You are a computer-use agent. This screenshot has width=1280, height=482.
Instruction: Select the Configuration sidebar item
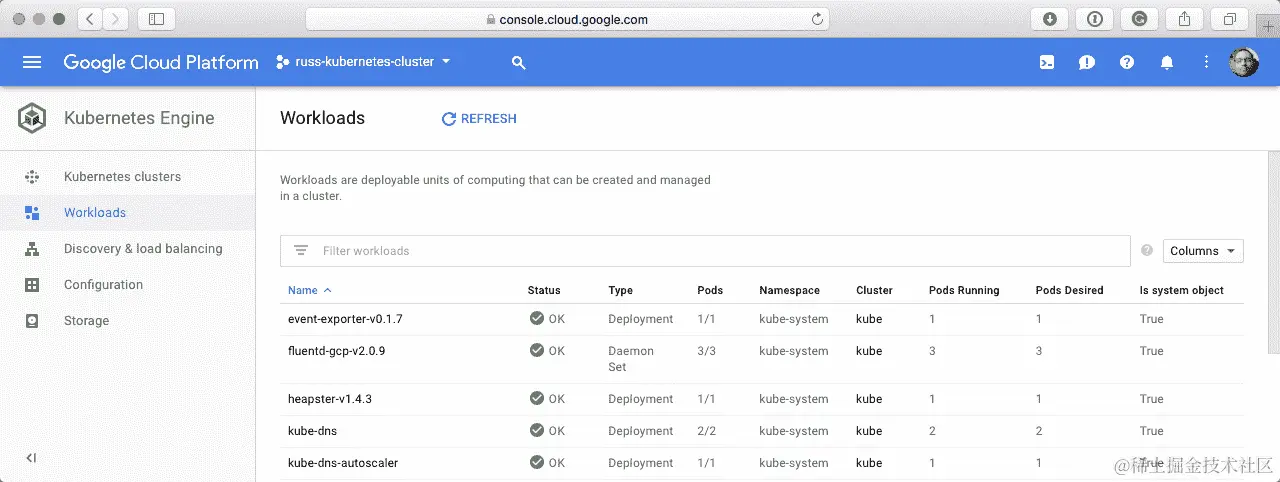pos(103,285)
